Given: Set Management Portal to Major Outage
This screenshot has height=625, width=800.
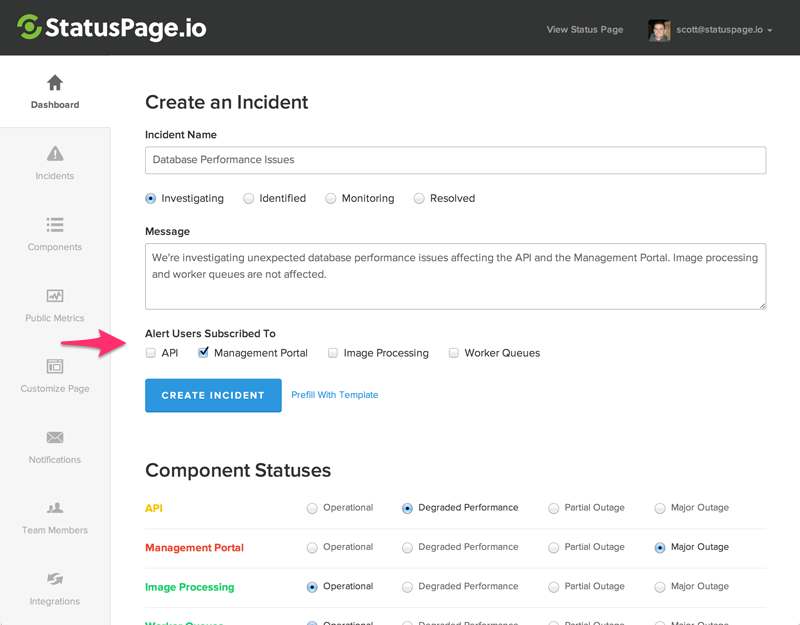Looking at the screenshot, I should [660, 547].
